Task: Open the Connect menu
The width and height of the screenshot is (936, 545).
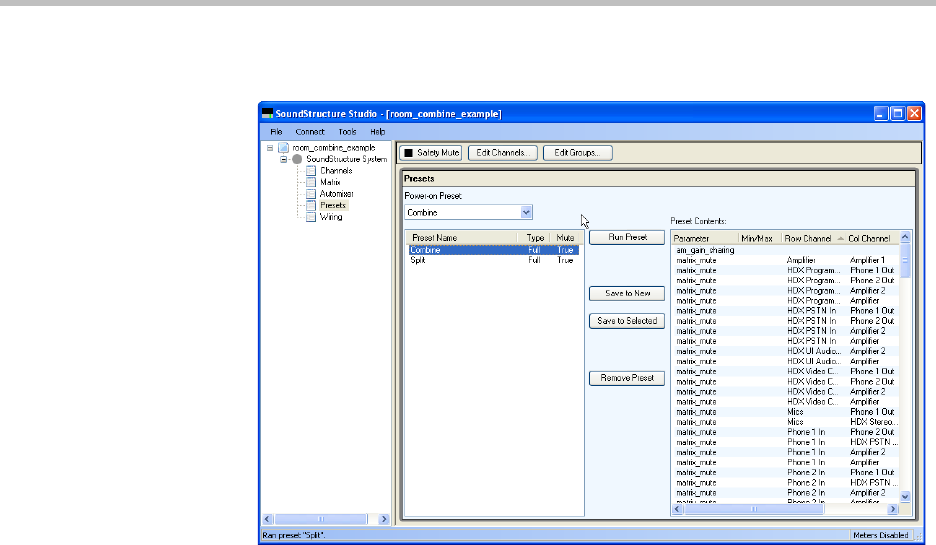Action: [309, 131]
